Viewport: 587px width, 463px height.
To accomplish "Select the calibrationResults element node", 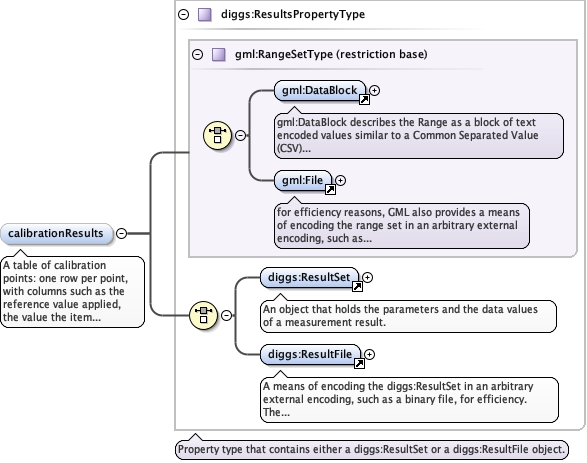I will [x=57, y=234].
